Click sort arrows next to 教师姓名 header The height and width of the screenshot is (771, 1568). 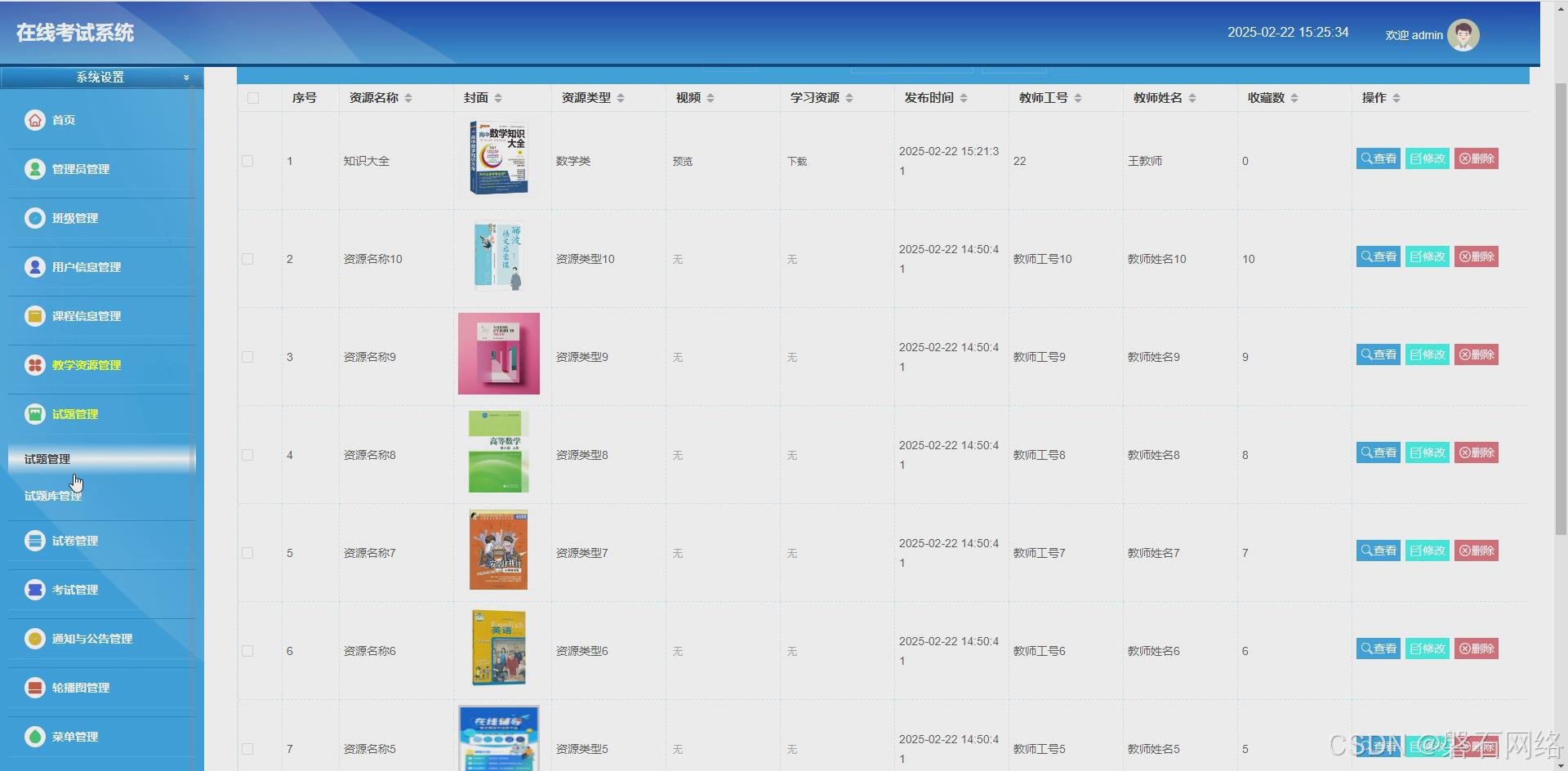[x=1192, y=98]
